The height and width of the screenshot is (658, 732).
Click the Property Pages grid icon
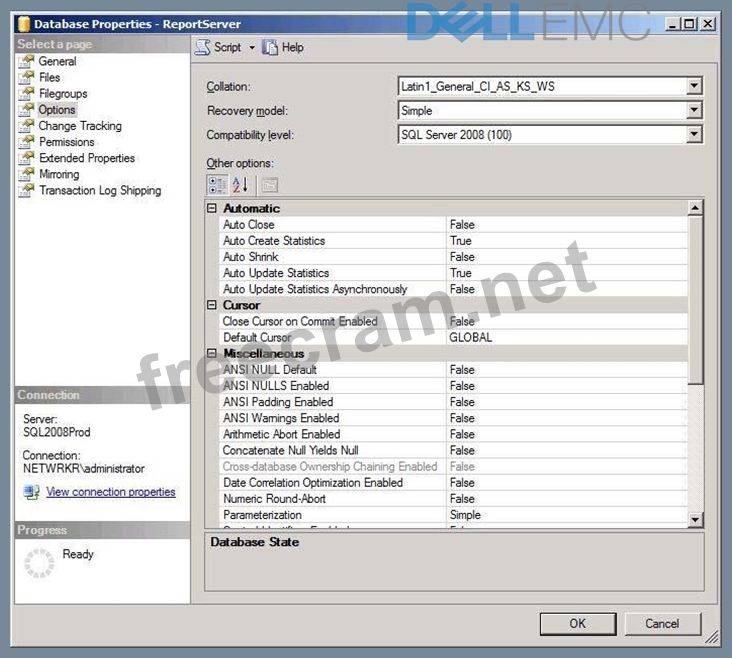tap(270, 185)
